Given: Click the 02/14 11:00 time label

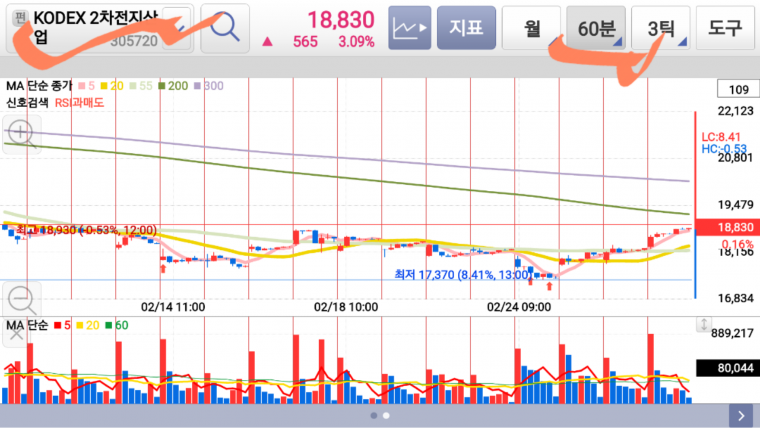Looking at the screenshot, I should 173,307.
